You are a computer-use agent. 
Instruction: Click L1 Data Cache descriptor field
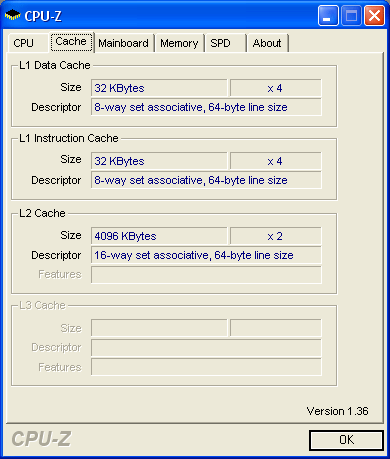click(x=206, y=107)
